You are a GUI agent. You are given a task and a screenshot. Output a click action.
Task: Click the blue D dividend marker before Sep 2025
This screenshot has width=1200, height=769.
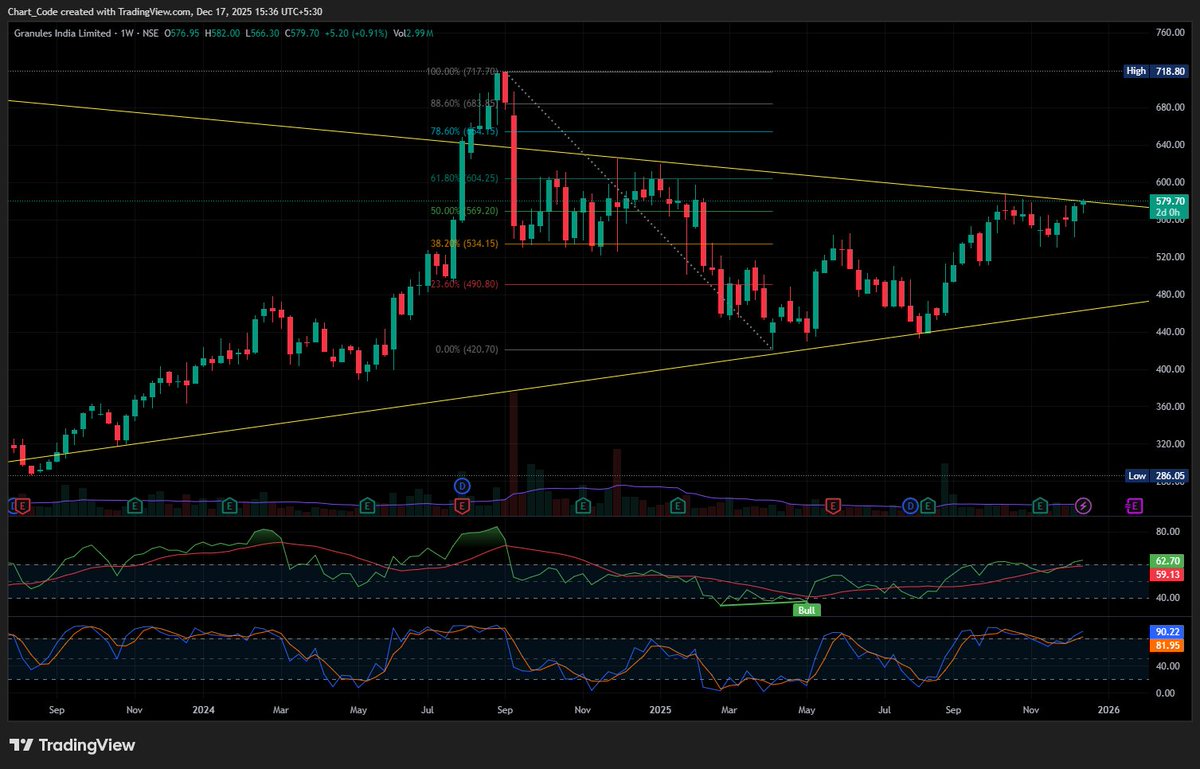pyautogui.click(x=911, y=507)
